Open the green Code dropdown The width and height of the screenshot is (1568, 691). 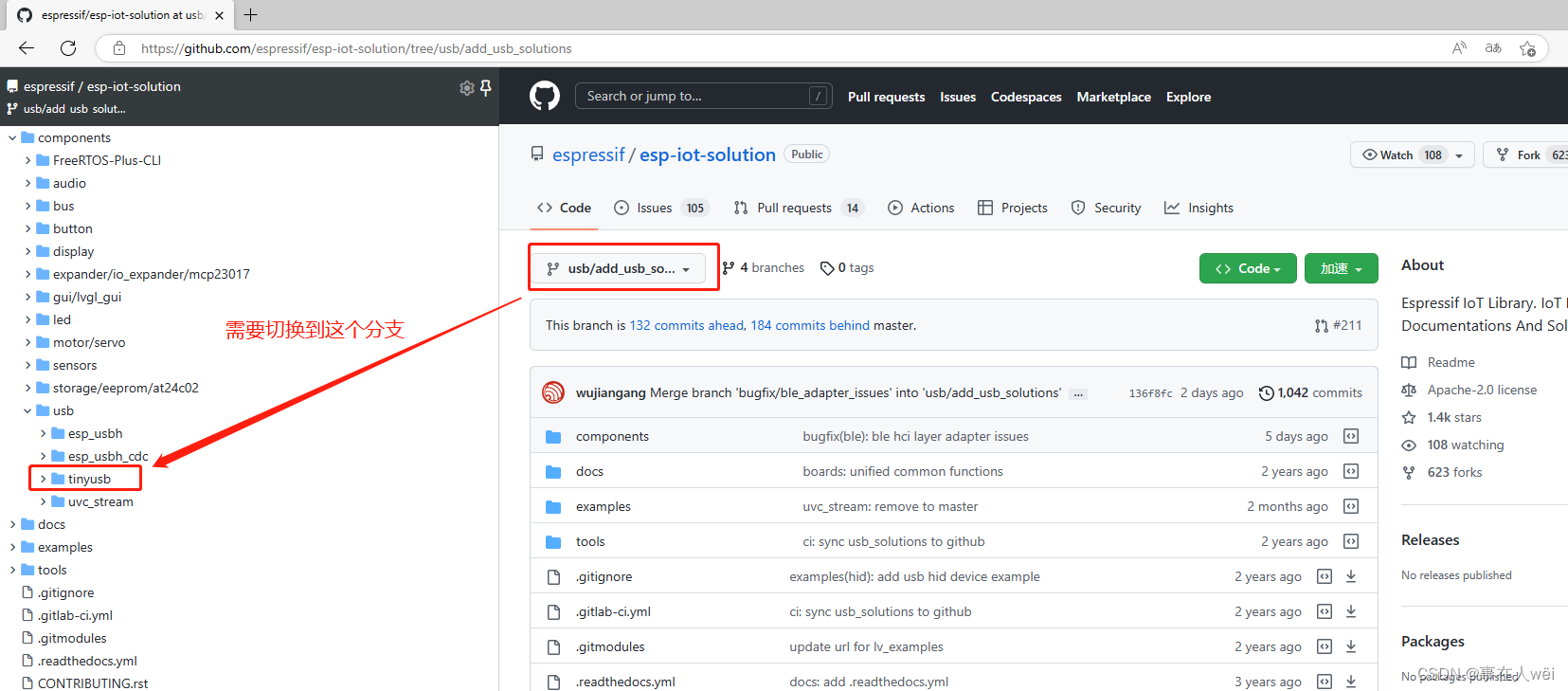1248,268
